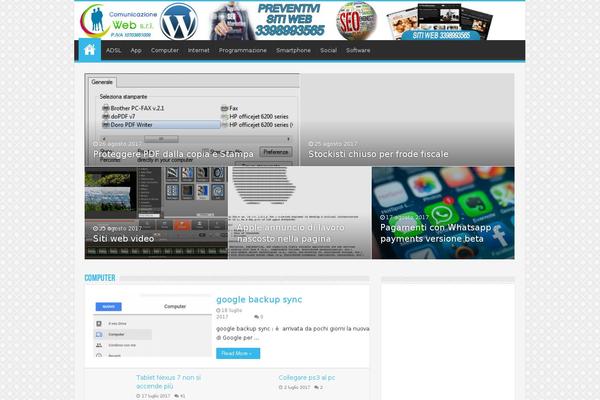Click the comments icon beside 18 luglio 2017
Screen dimensions: 600x400
click(257, 317)
